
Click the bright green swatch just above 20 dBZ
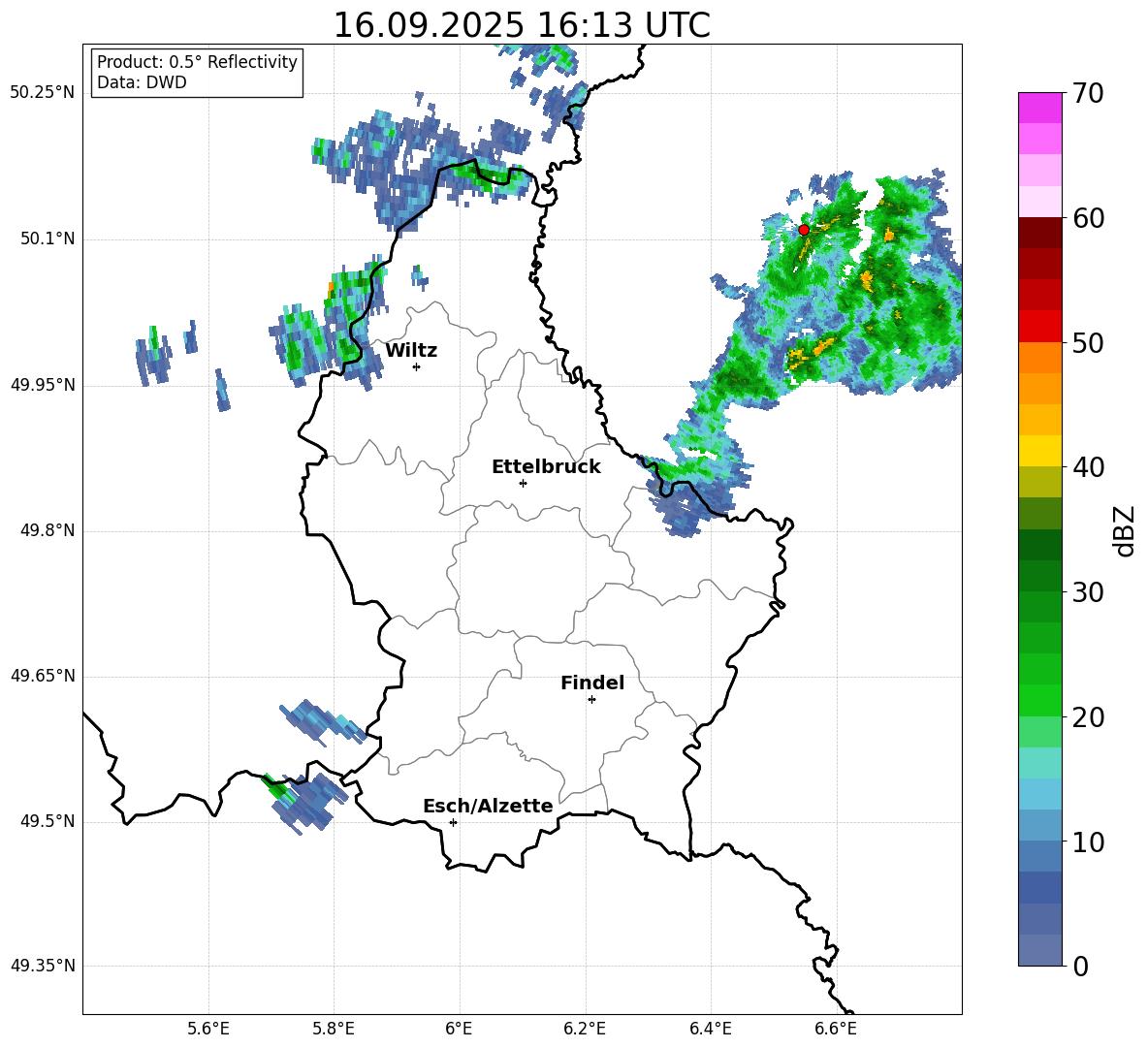click(x=1040, y=700)
